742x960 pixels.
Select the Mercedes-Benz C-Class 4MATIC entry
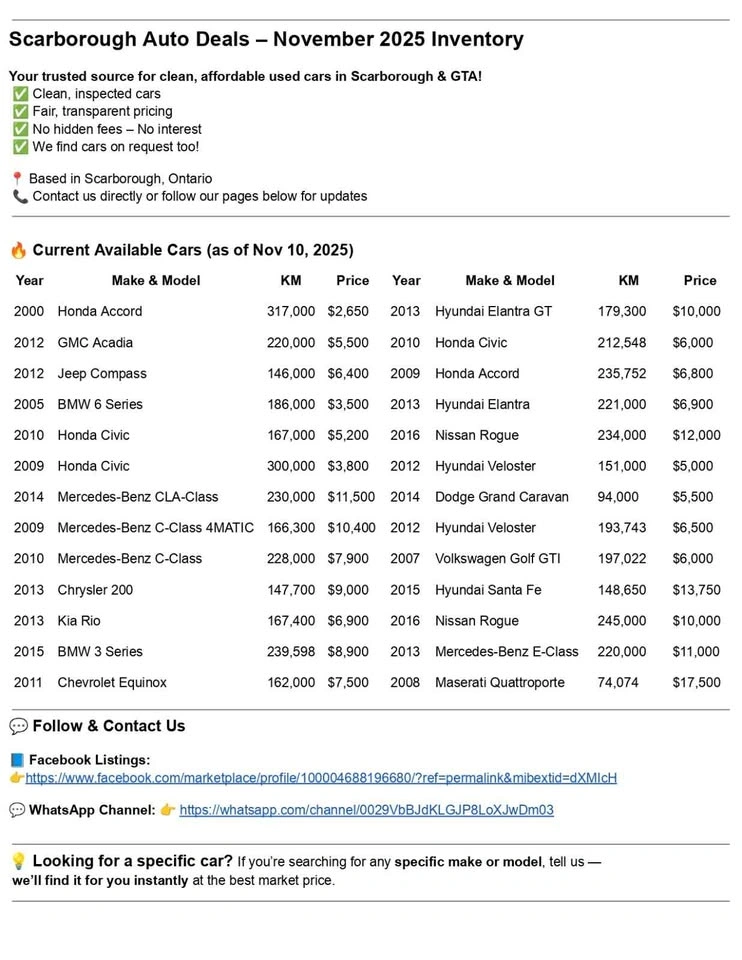[155, 528]
